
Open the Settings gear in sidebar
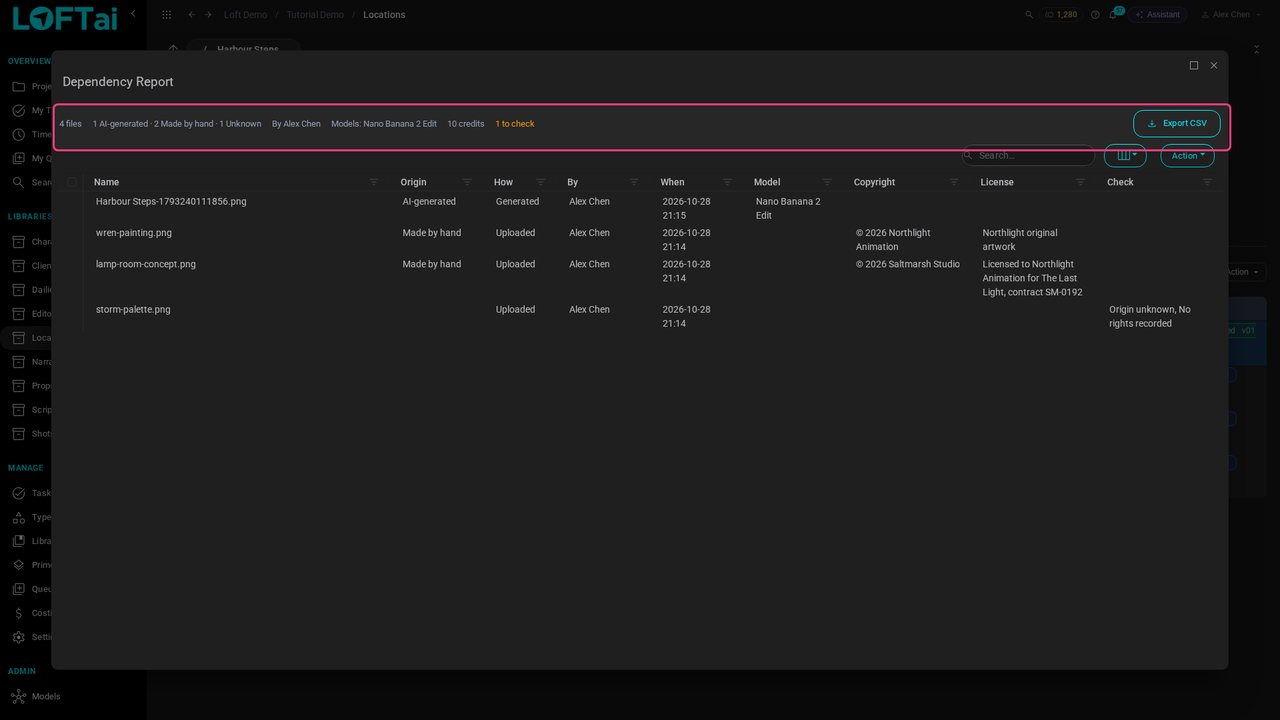pyautogui.click(x=19, y=637)
